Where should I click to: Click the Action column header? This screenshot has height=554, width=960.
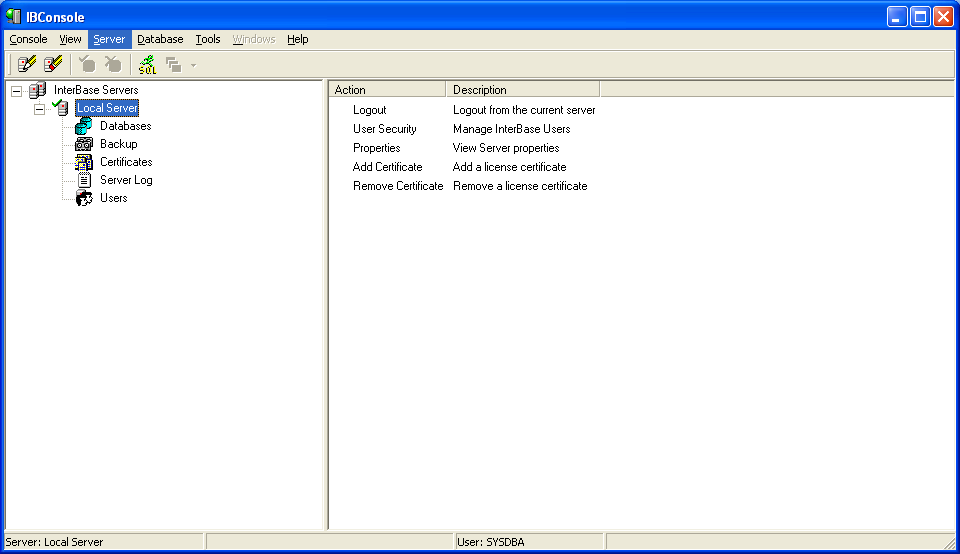pos(388,89)
